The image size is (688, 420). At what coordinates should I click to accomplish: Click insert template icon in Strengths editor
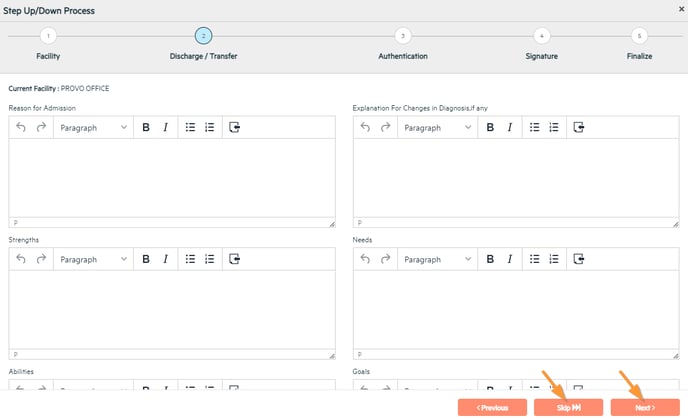tap(235, 259)
